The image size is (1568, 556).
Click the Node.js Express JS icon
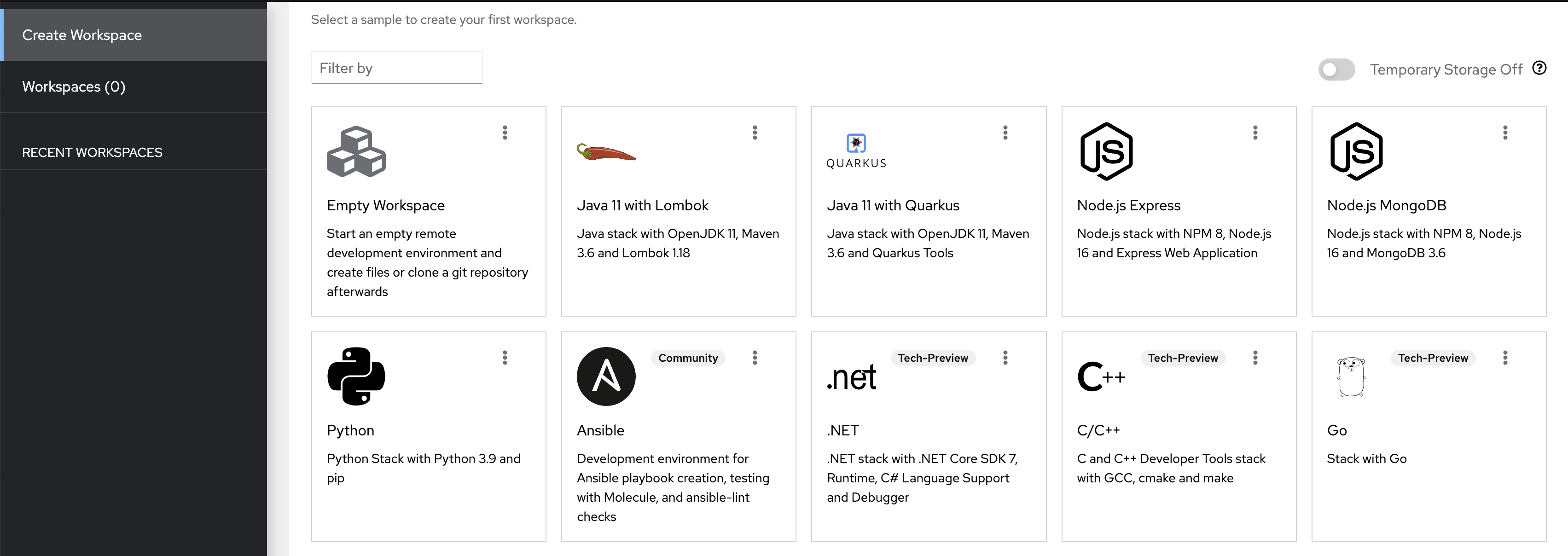coord(1106,151)
